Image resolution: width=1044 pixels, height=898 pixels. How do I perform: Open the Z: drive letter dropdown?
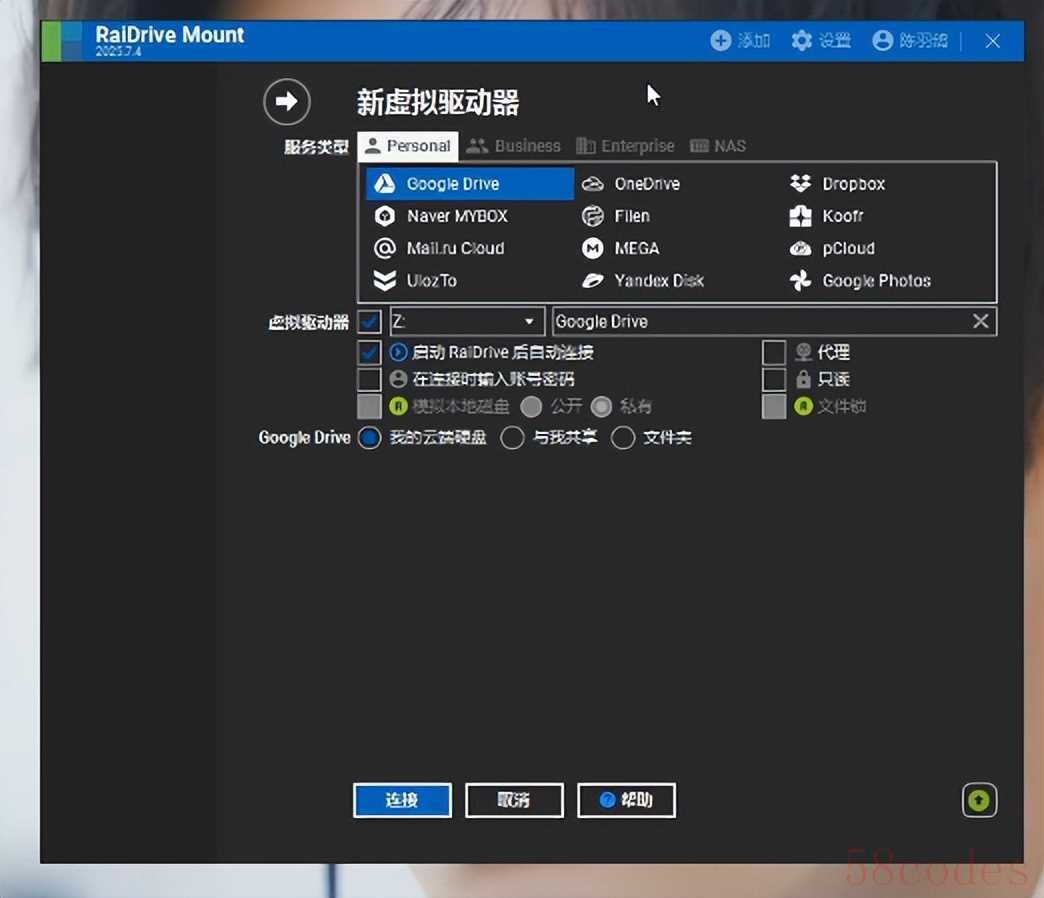(529, 321)
